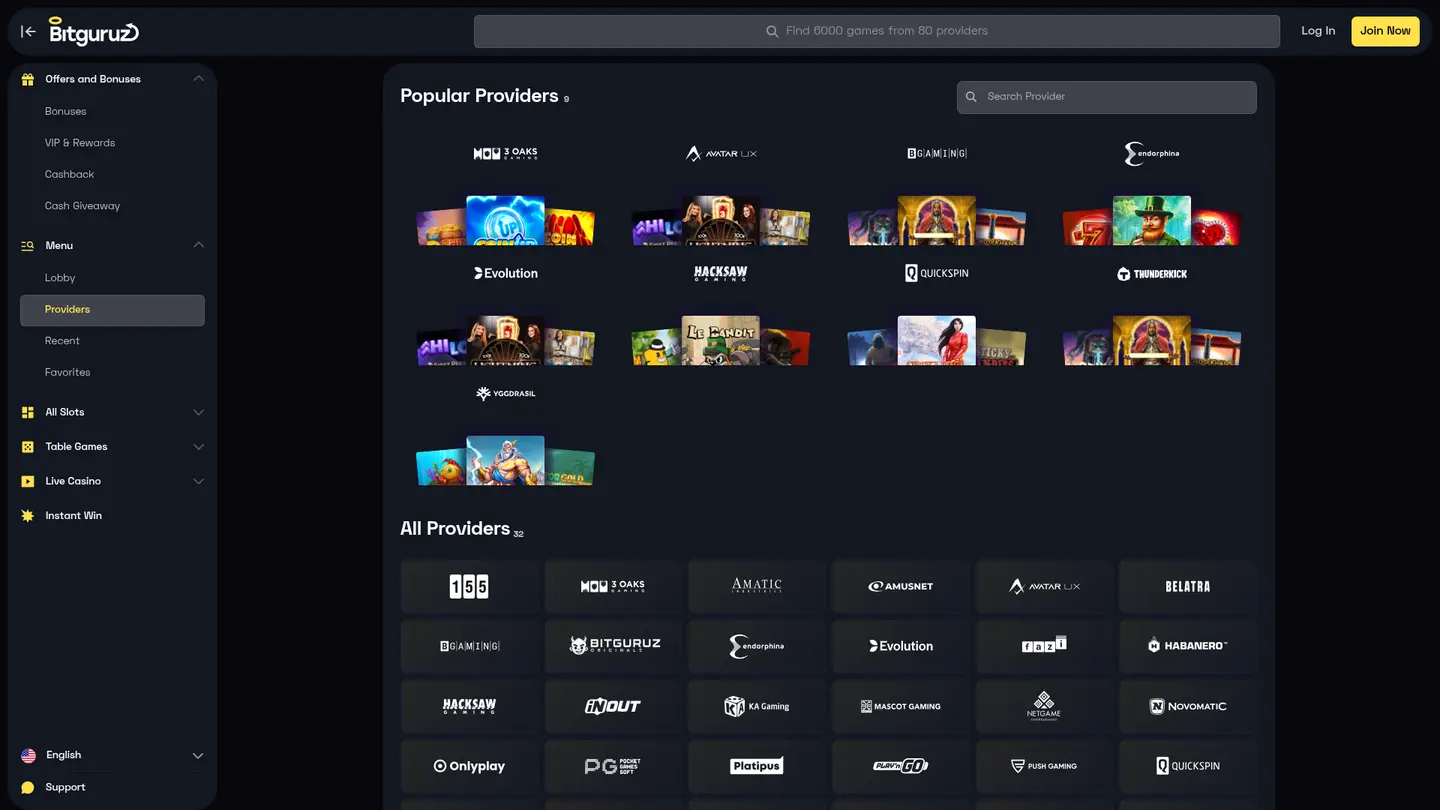Open the Hacksaw Gaming tile under All Providers
The height and width of the screenshot is (810, 1440).
coord(469,706)
